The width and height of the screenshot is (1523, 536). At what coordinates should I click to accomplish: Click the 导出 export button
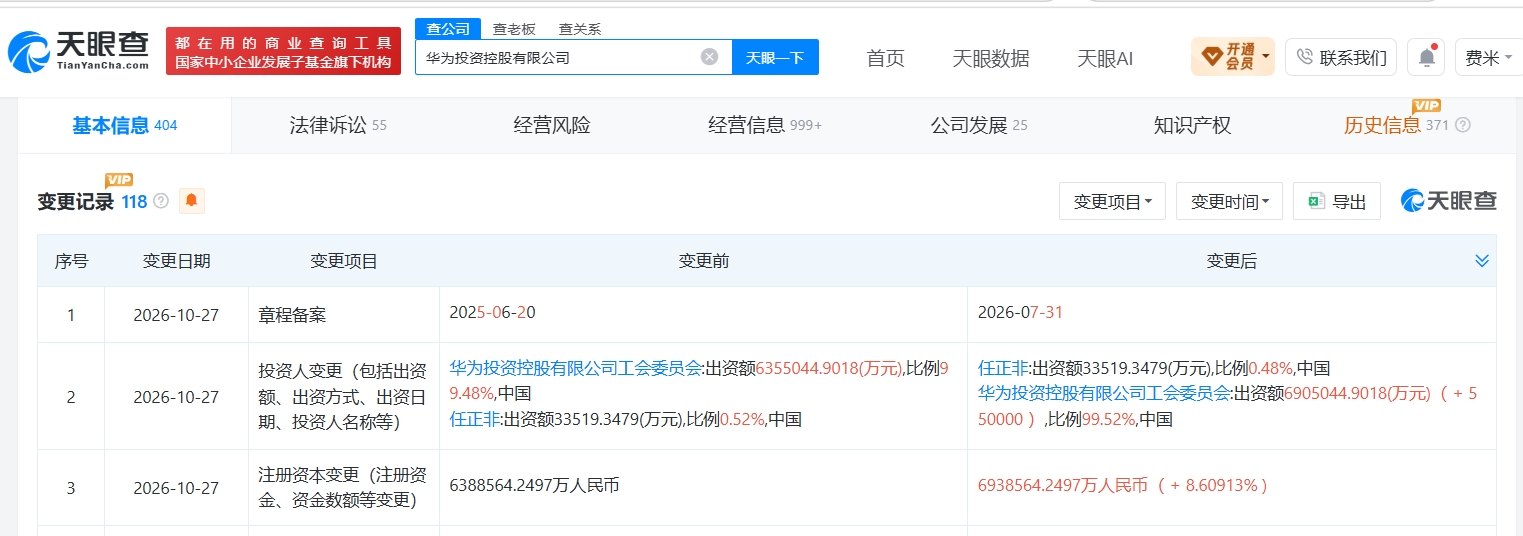coord(1336,201)
